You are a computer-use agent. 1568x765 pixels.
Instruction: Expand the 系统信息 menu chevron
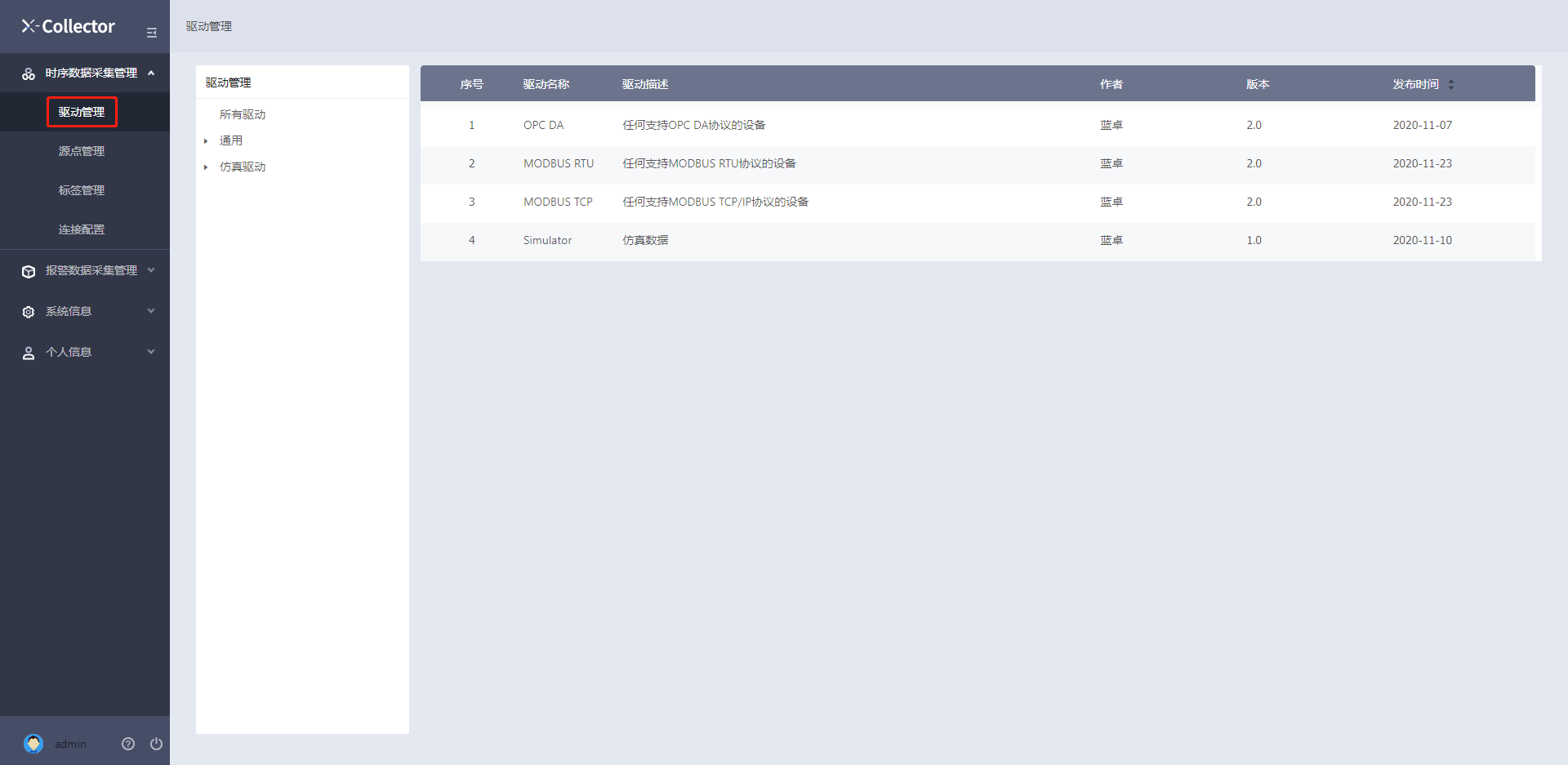[x=151, y=311]
